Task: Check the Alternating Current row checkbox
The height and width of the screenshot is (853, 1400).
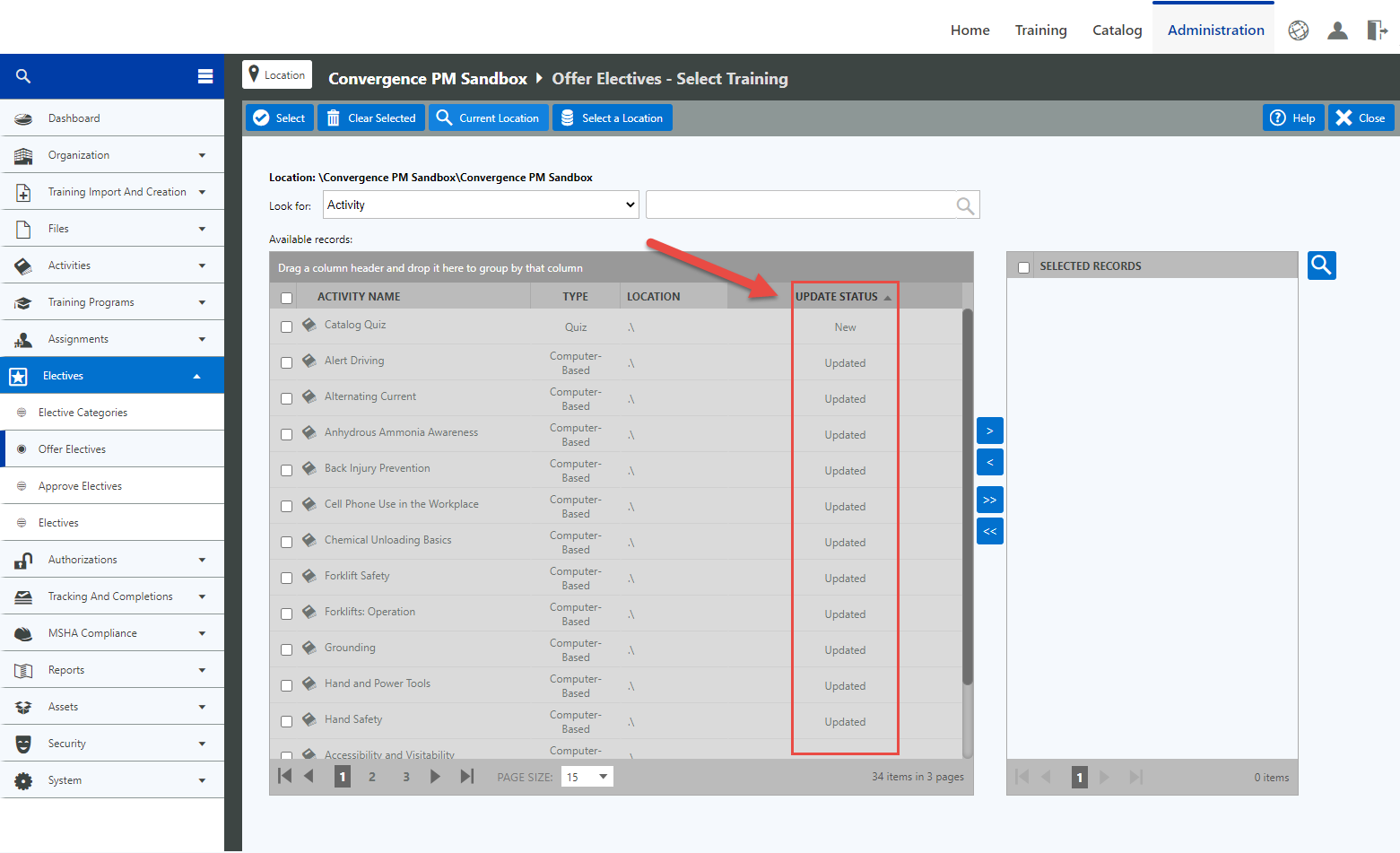Action: coord(286,398)
